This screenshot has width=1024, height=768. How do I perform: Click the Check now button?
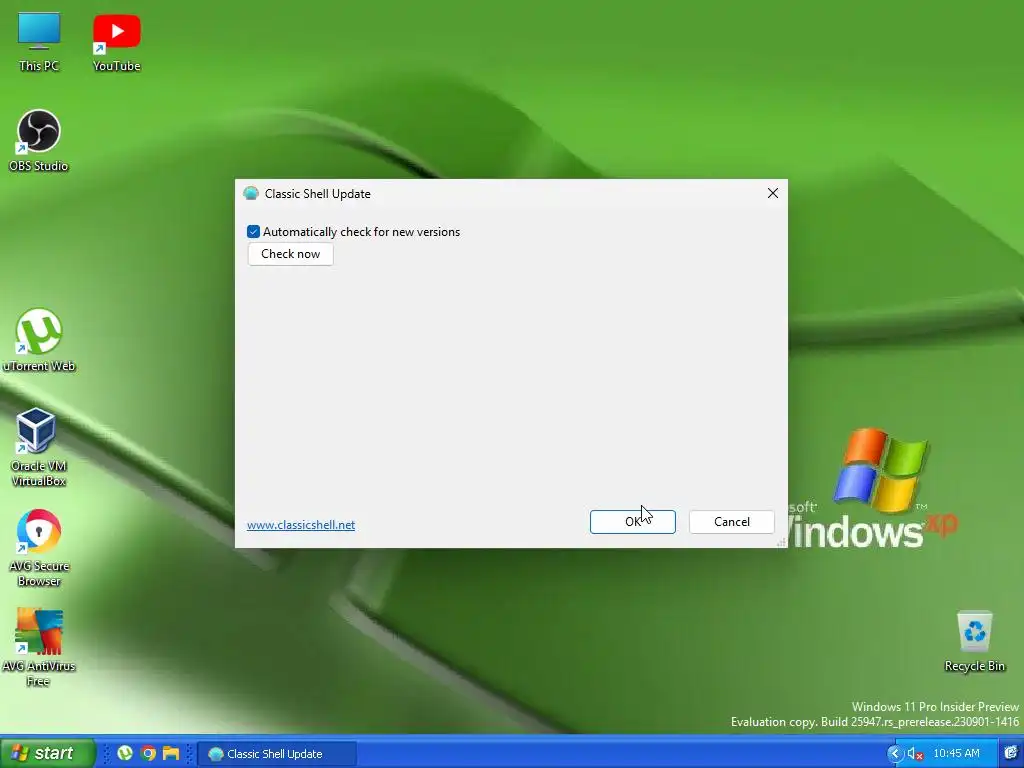pyautogui.click(x=291, y=254)
